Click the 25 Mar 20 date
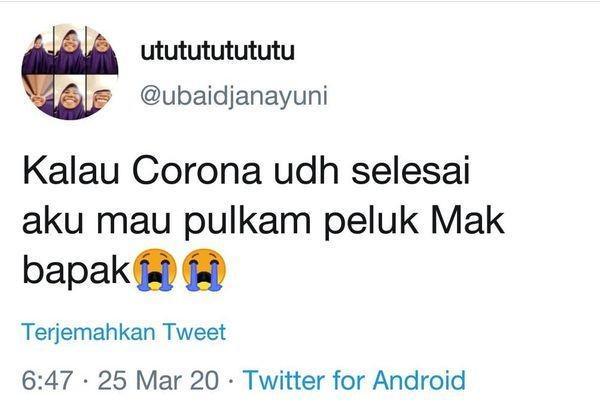Screen dimensions: 600x410 [x=158, y=381]
